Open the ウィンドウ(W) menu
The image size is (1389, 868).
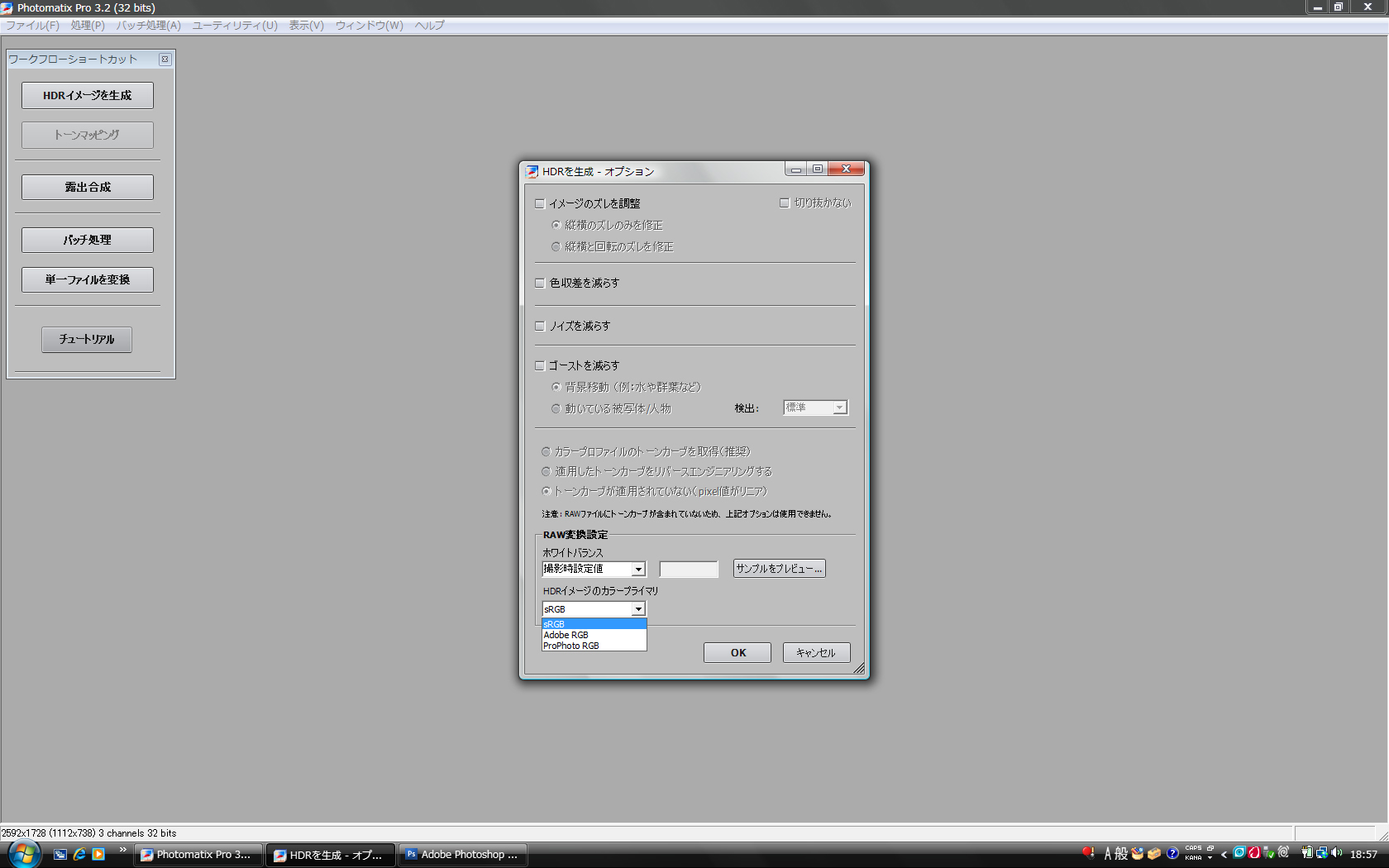click(x=369, y=26)
